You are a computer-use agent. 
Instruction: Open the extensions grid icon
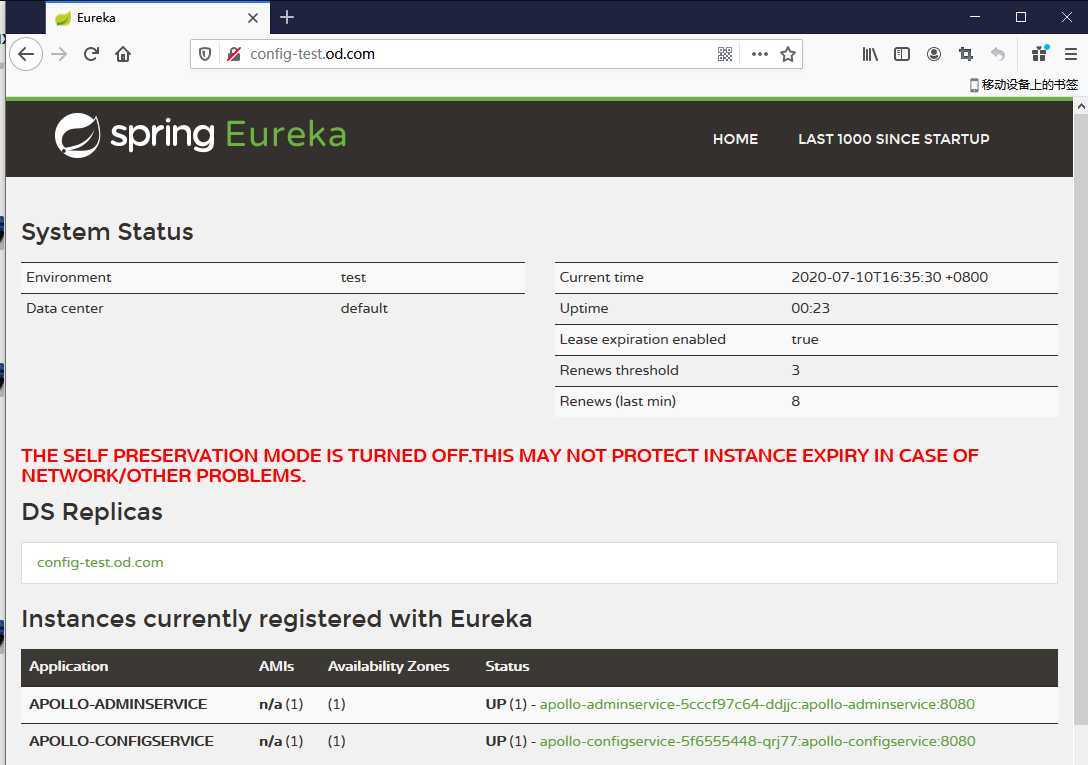pyautogui.click(x=1039, y=53)
